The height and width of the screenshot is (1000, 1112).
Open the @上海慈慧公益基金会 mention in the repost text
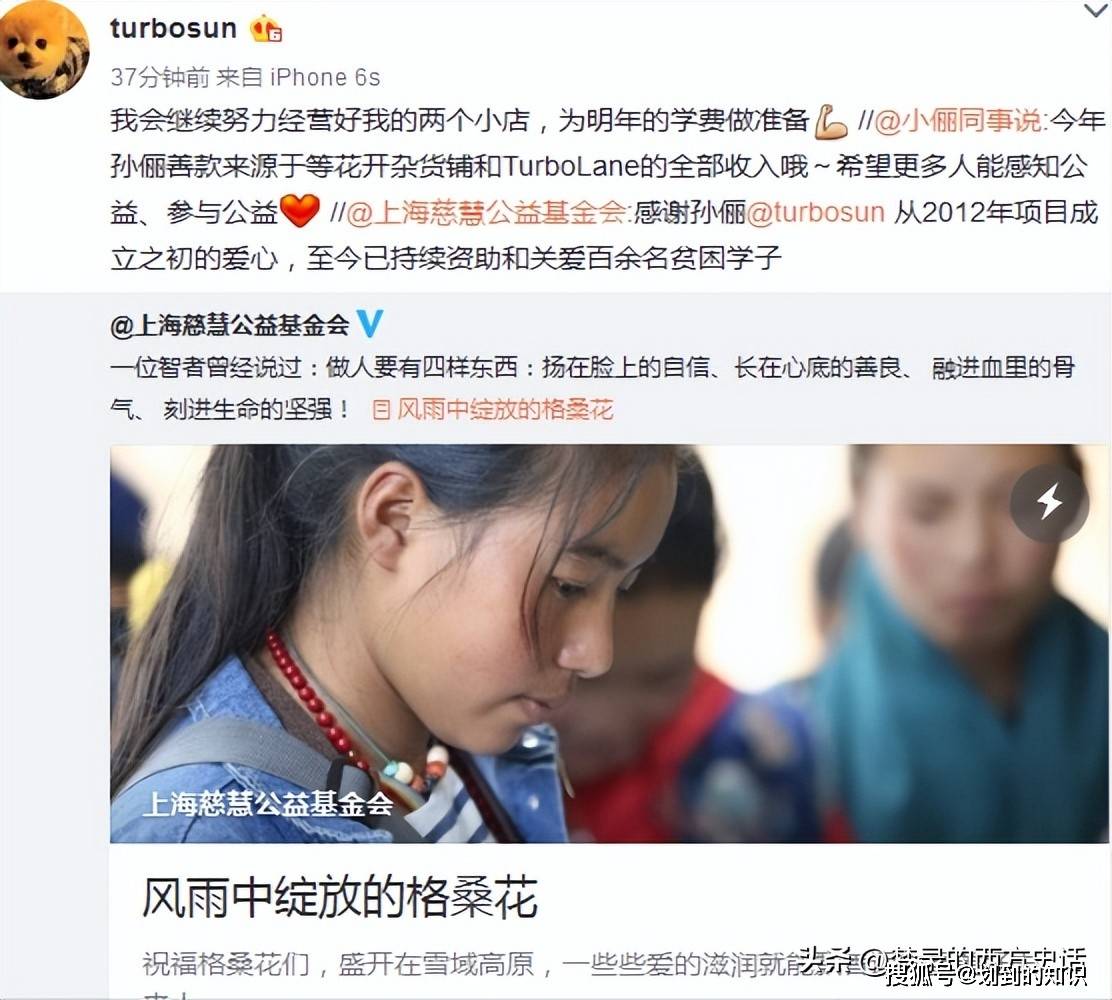(485, 213)
